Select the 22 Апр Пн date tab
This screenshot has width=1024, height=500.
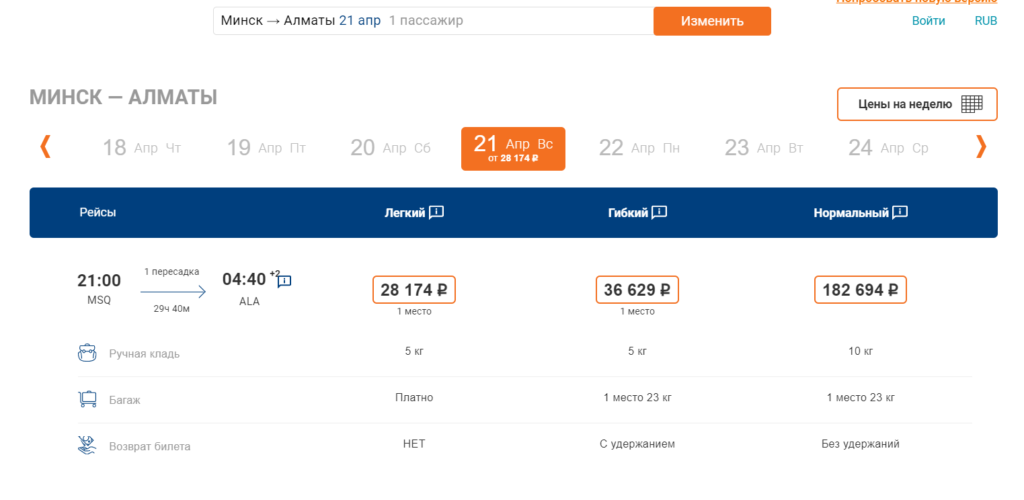(638, 148)
